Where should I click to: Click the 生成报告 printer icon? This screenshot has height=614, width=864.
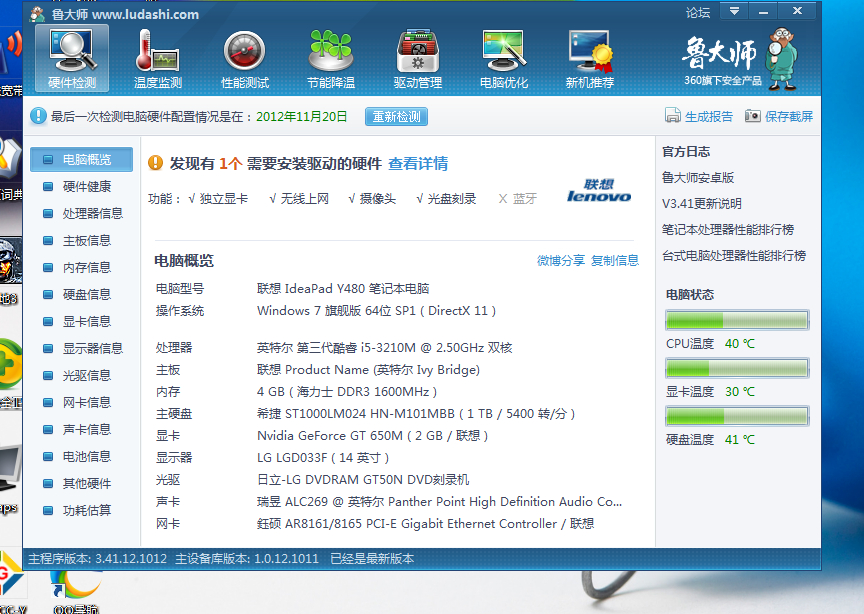point(673,116)
